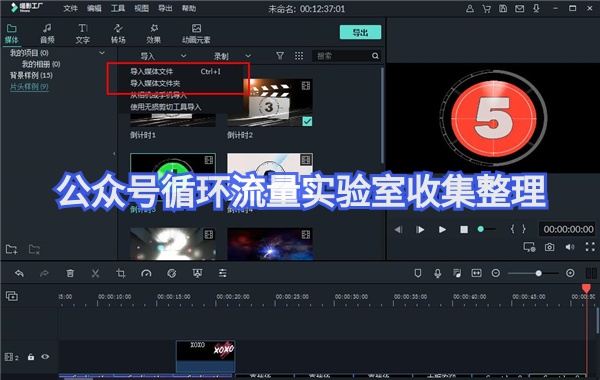Open the shopping cart icon
Viewport: 600px width, 380px height.
(x=487, y=8)
